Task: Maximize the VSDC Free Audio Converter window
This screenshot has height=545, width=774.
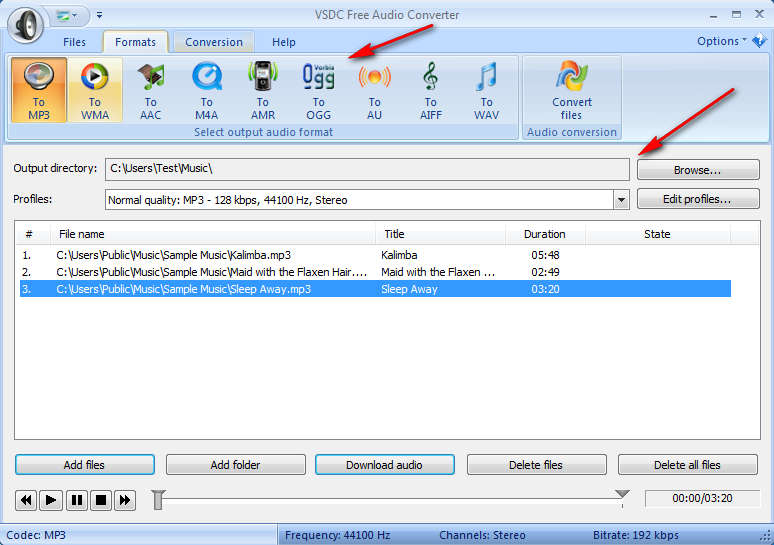Action: coord(736,14)
